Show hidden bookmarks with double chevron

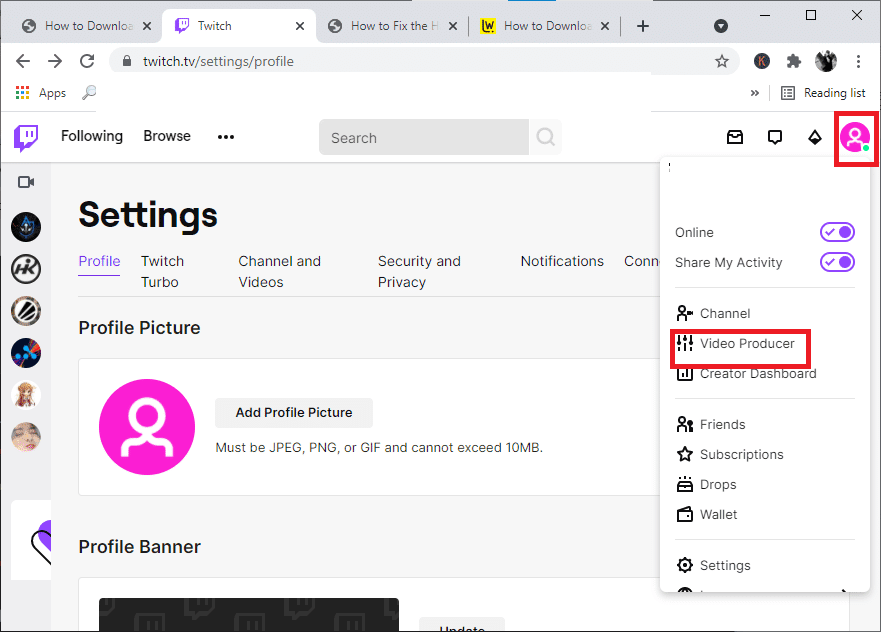[x=755, y=93]
